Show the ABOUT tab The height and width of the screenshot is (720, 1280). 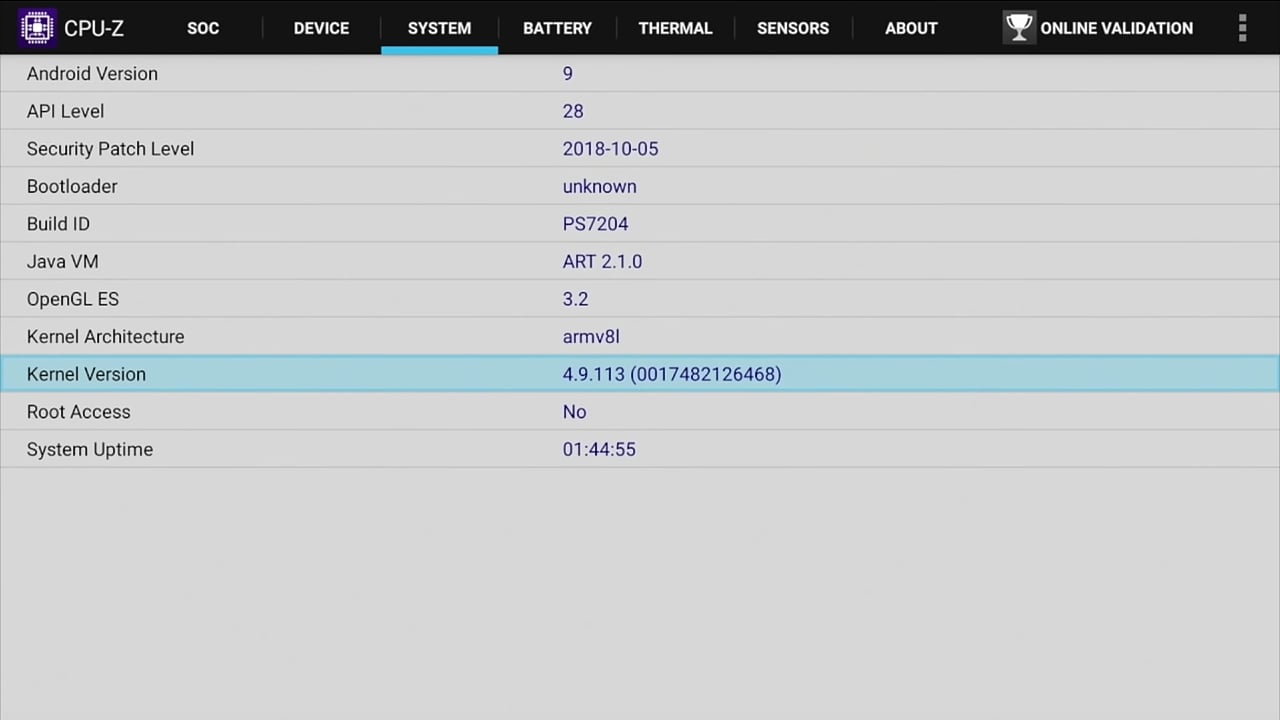911,28
